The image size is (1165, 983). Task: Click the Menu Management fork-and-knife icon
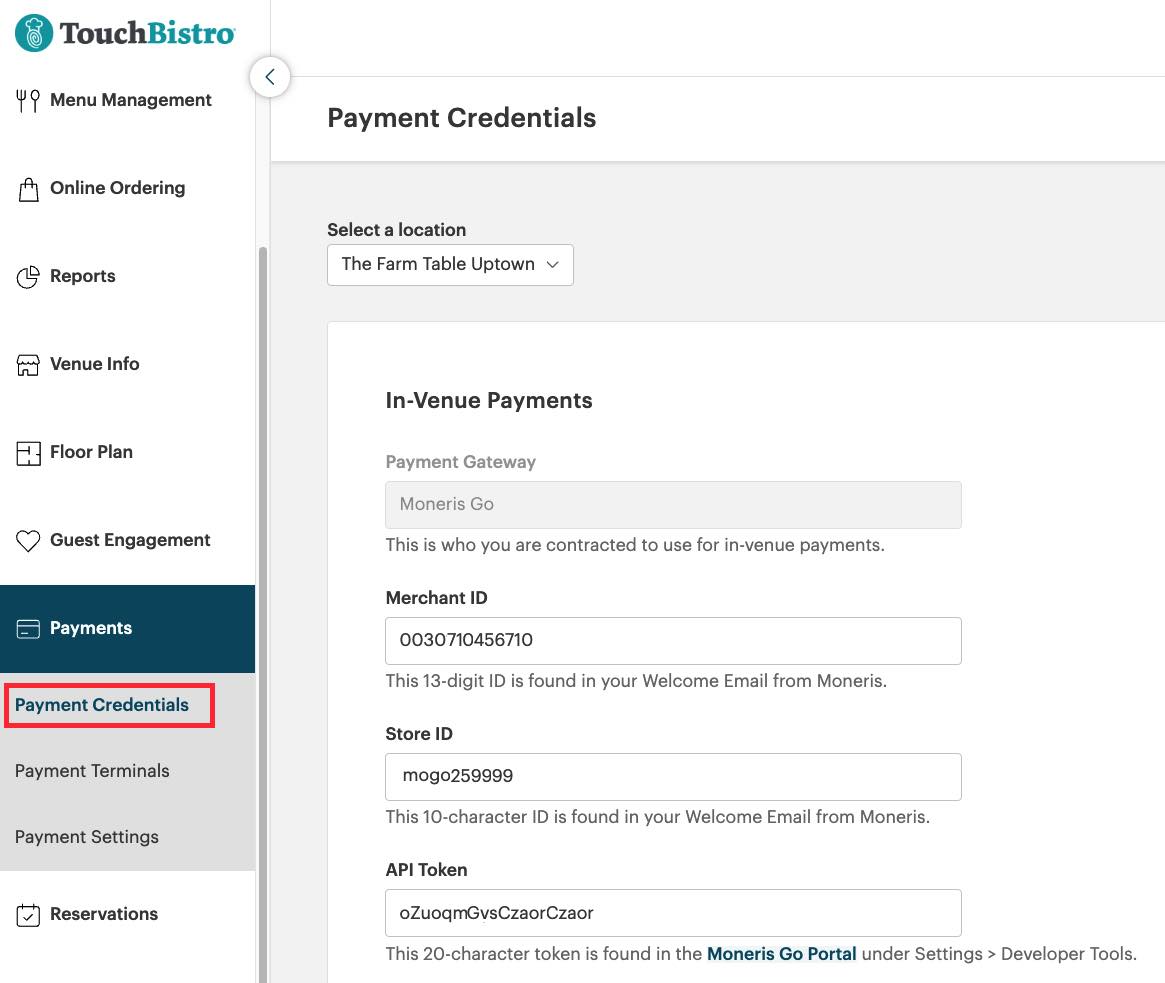(28, 100)
